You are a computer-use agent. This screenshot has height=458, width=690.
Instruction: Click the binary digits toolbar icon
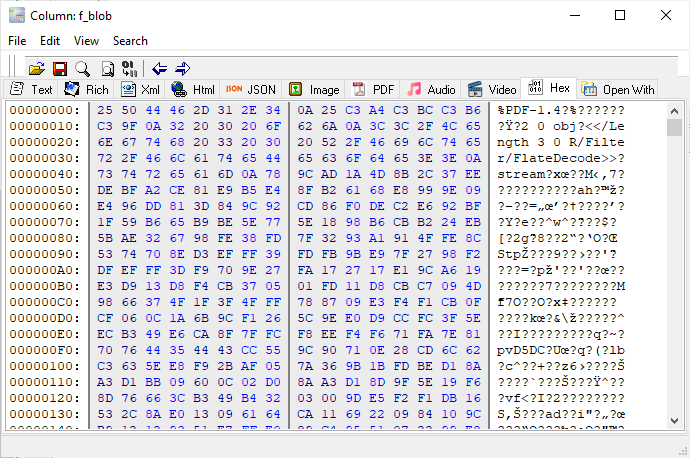coord(129,68)
